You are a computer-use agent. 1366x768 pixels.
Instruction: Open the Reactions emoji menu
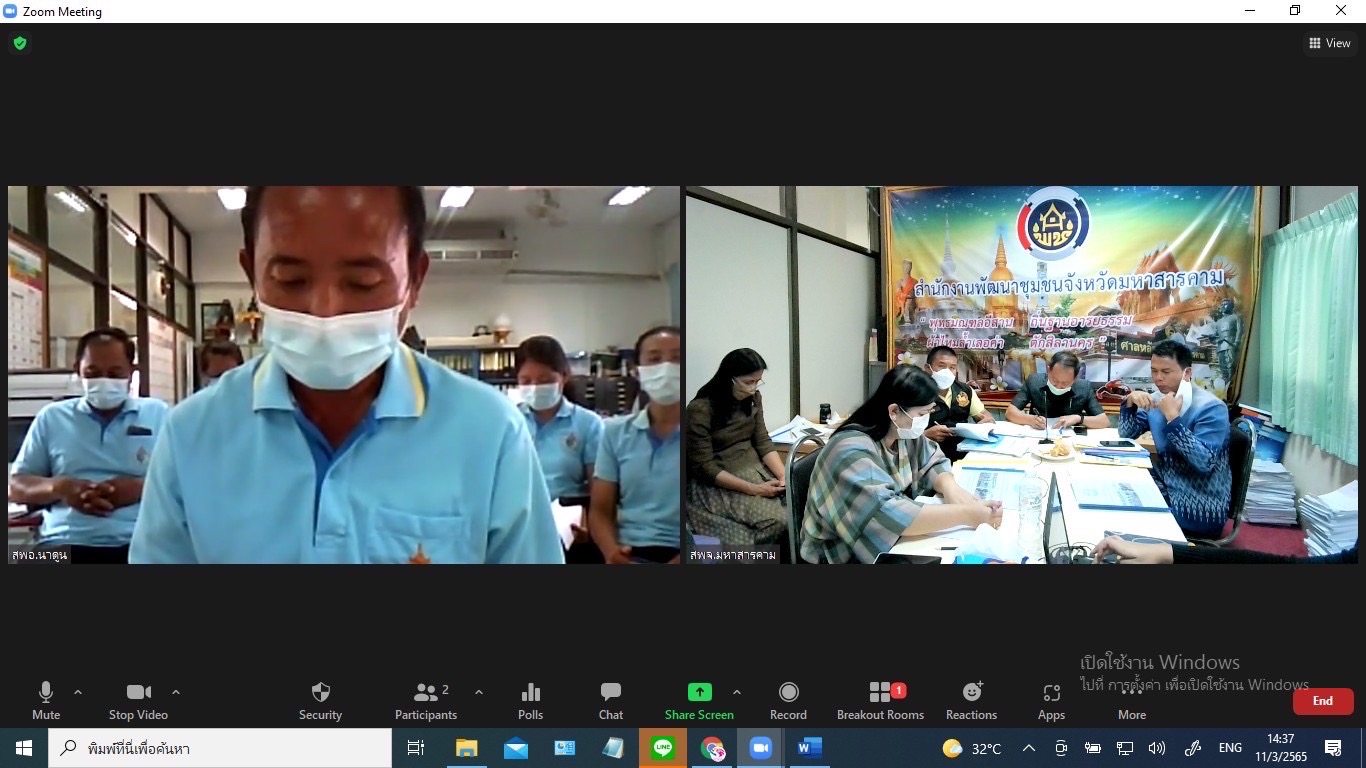971,700
